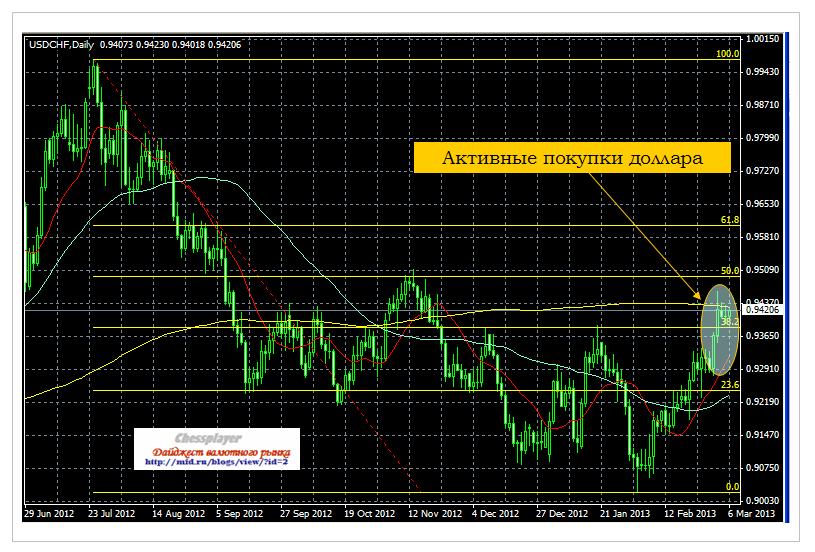Click the 38.2 Fibonacci level label
Viewport: 815px width, 552px height.
pyautogui.click(x=729, y=322)
